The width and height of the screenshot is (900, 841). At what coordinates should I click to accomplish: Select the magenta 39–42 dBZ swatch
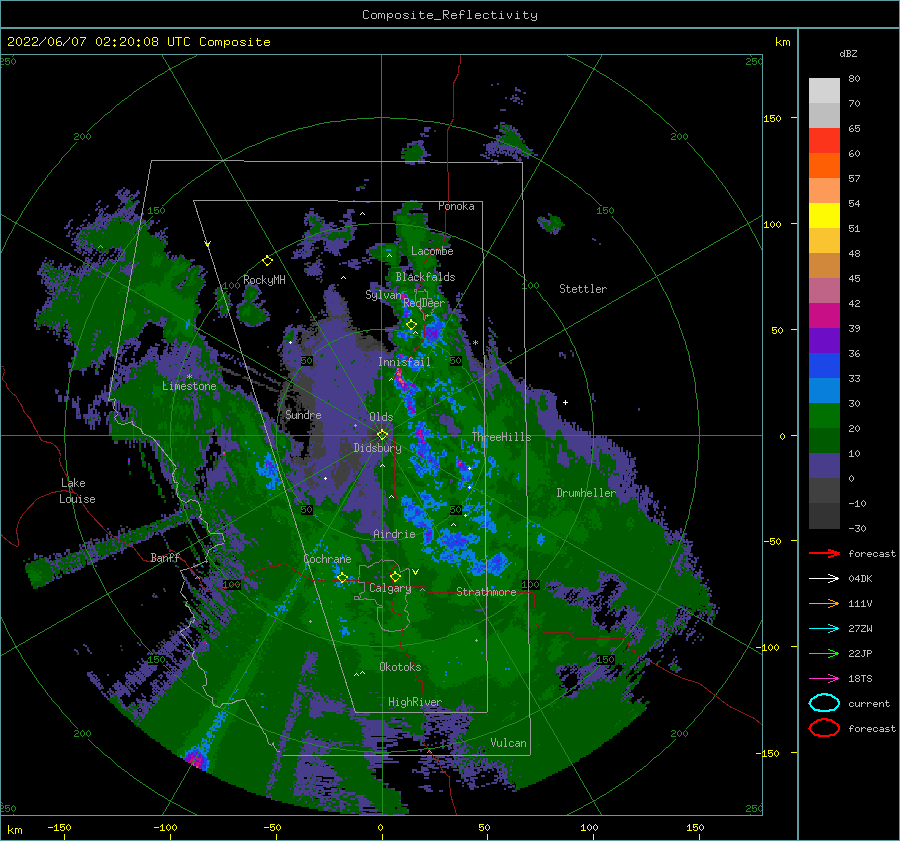(824, 315)
